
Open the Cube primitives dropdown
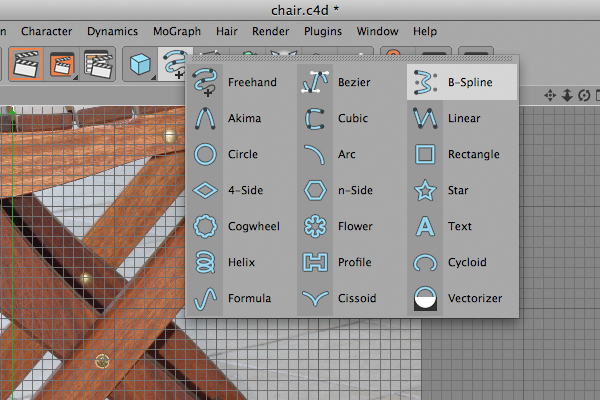point(140,64)
